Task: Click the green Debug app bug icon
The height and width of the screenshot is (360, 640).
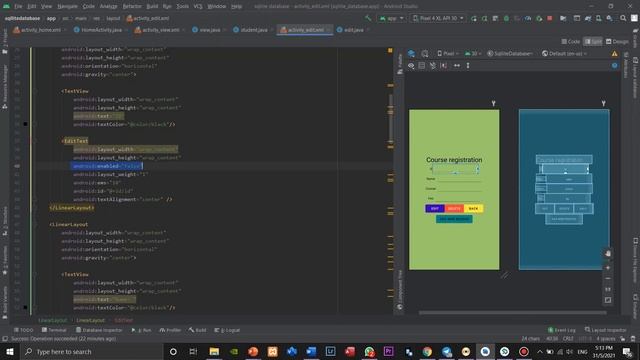Action: [506, 18]
